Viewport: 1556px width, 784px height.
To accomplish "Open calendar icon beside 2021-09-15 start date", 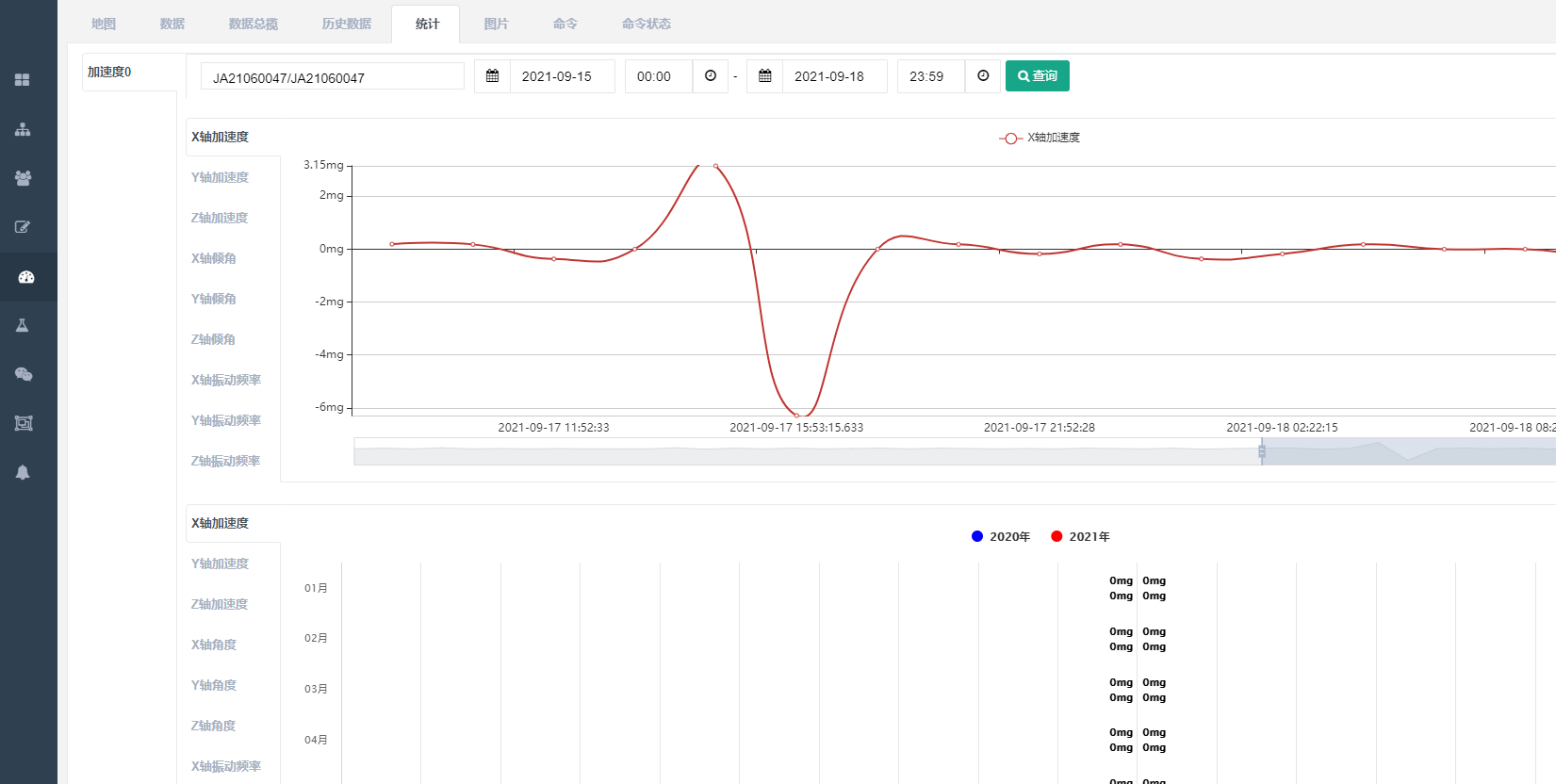I will click(x=492, y=76).
